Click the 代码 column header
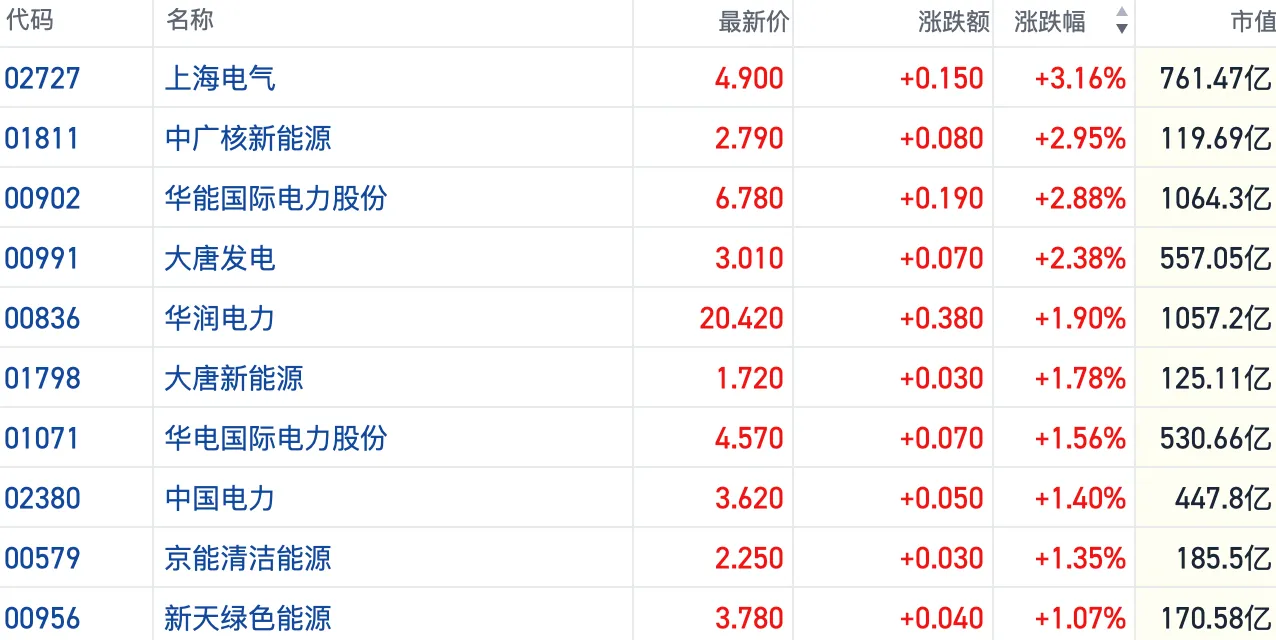1276x640 pixels. tap(29, 20)
